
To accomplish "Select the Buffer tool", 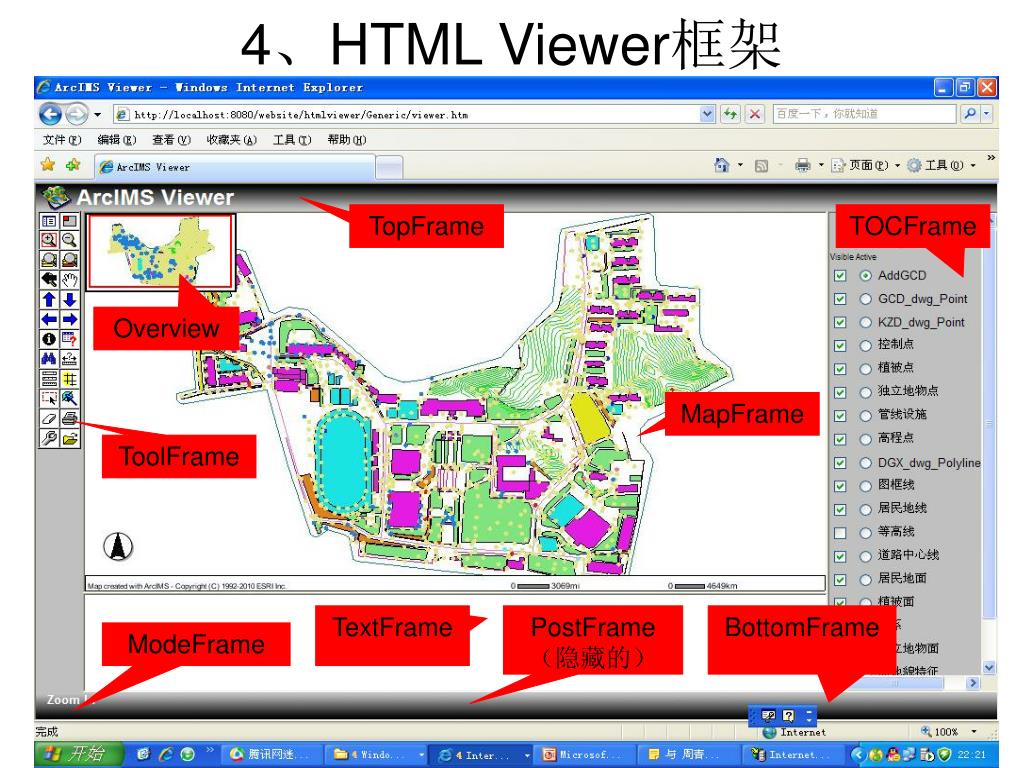I will [69, 378].
